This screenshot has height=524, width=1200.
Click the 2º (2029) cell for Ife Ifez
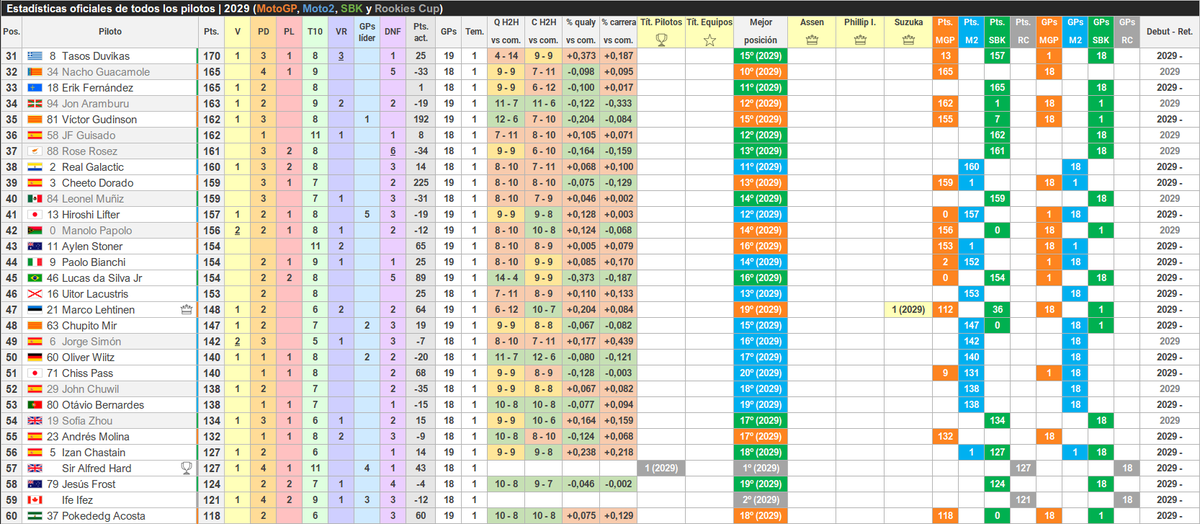(759, 500)
